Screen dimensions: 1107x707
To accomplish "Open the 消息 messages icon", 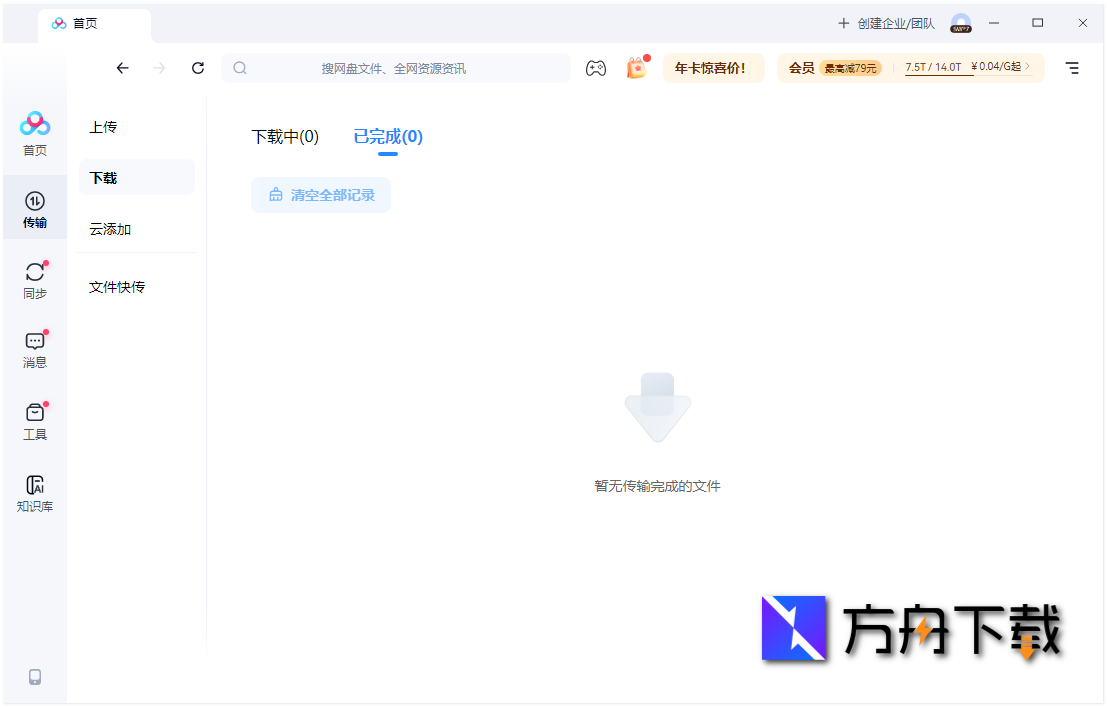I will point(35,349).
